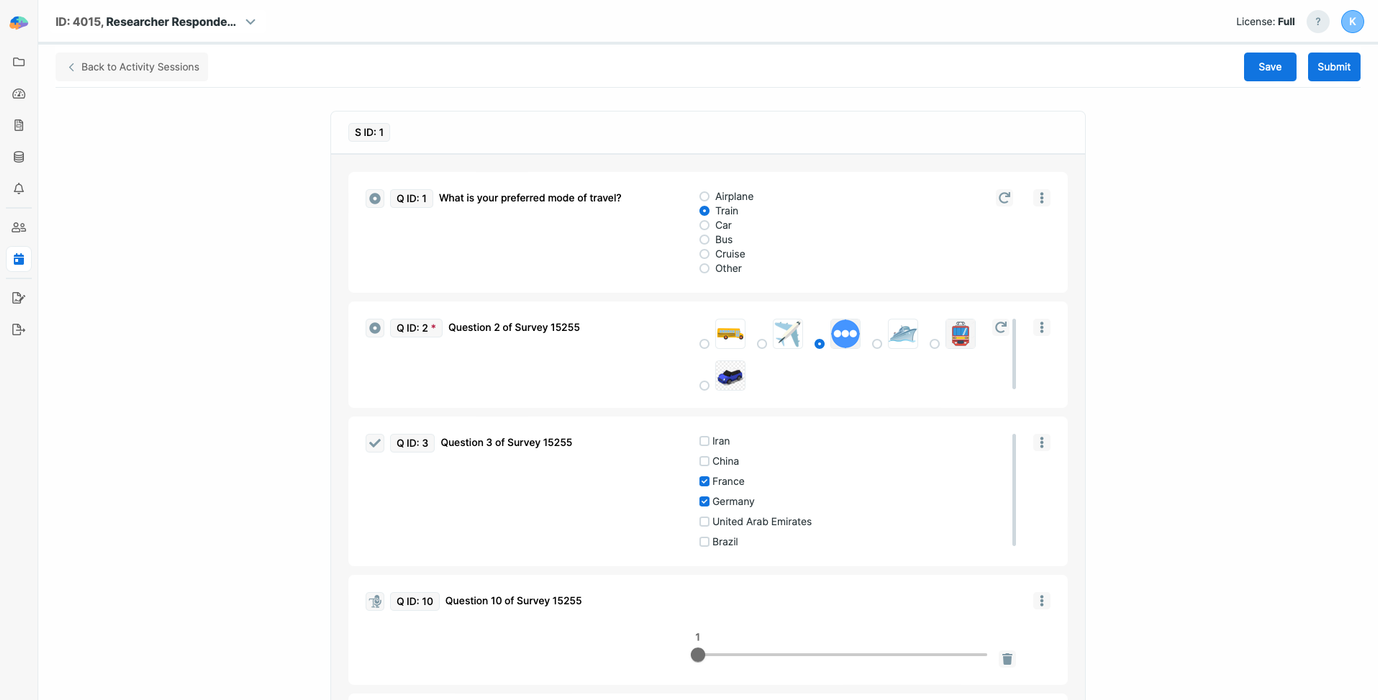
Task: Click the Save button
Action: (1269, 67)
